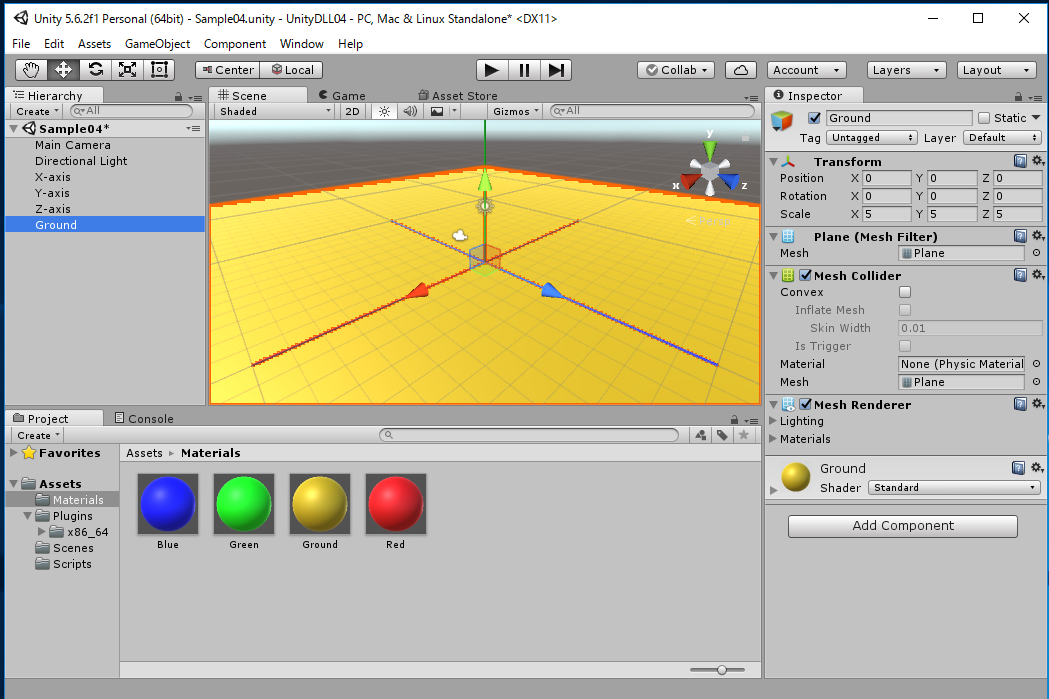
Task: Open the Shader Standard dropdown
Action: (954, 488)
